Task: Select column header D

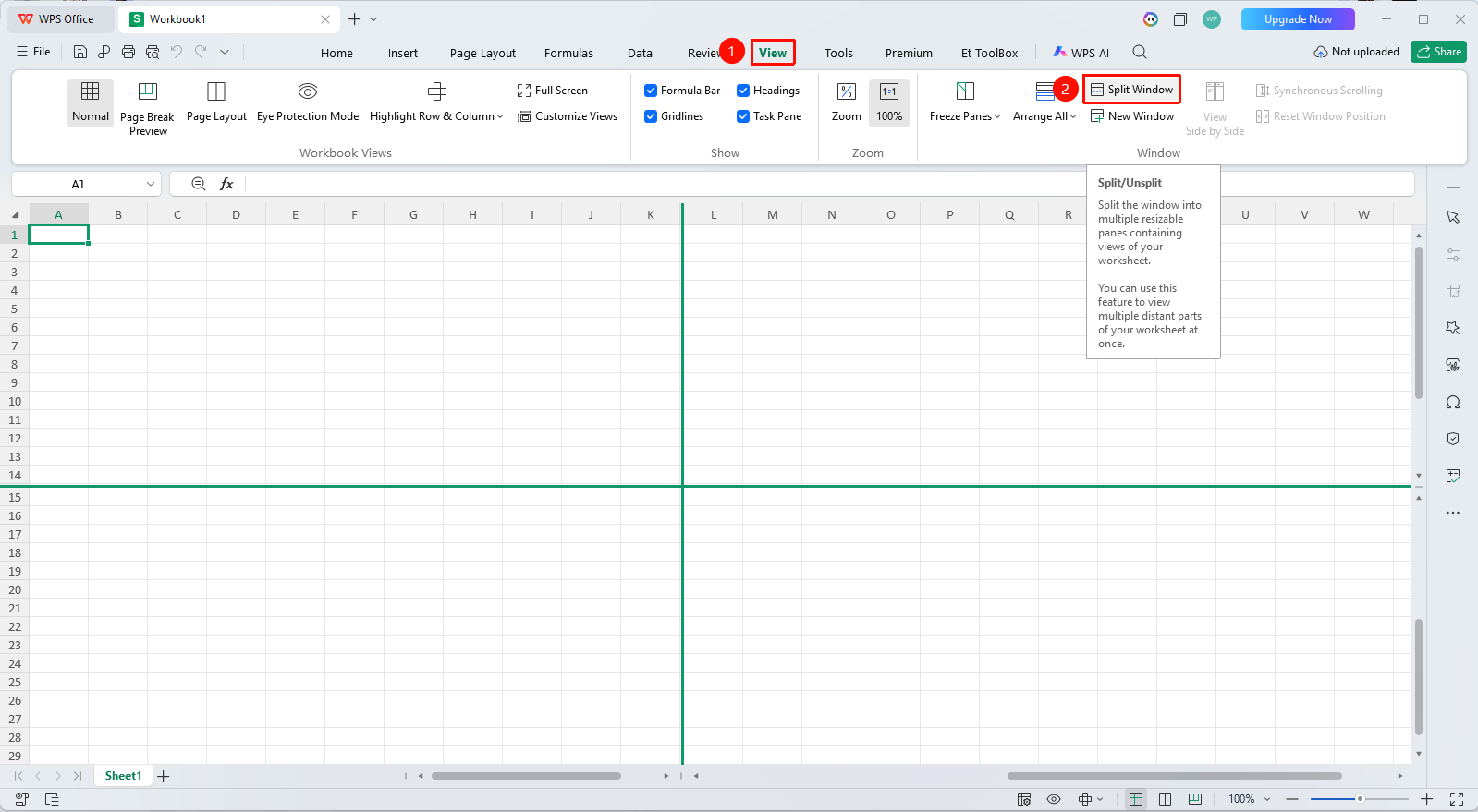Action: pos(236,214)
